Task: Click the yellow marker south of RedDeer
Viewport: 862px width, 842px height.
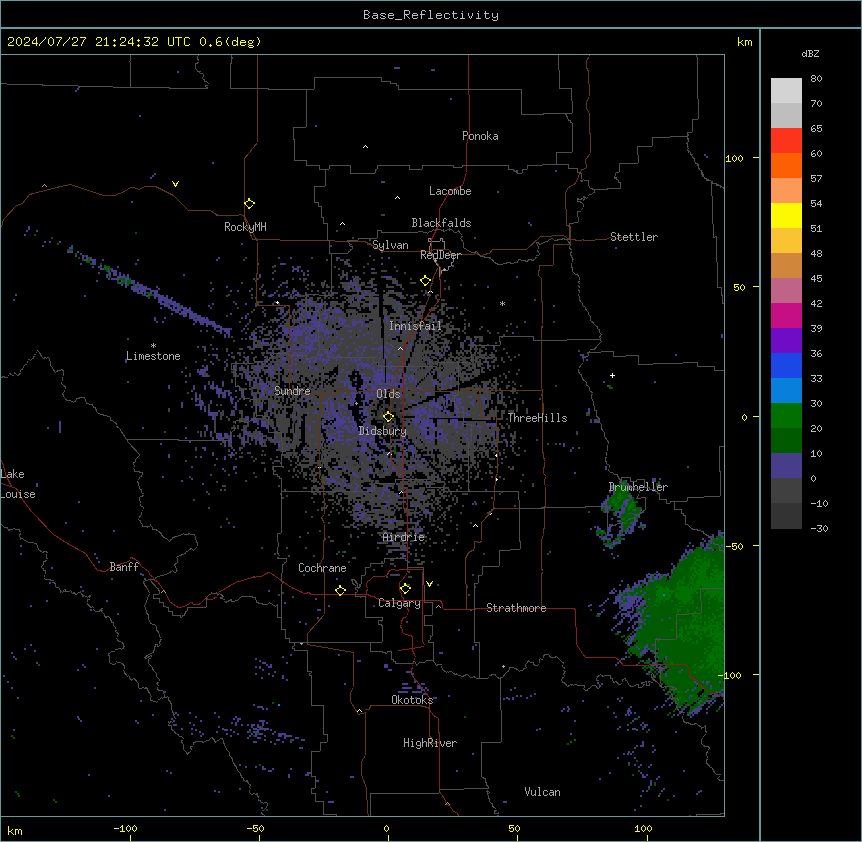Action: pyautogui.click(x=426, y=281)
